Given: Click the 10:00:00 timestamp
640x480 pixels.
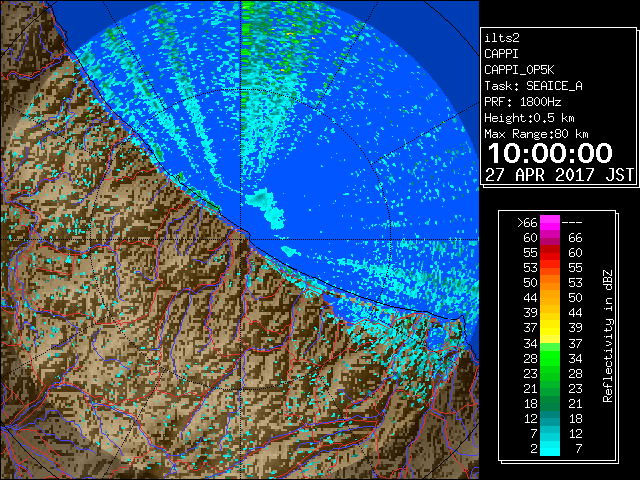Looking at the screenshot, I should click(550, 153).
